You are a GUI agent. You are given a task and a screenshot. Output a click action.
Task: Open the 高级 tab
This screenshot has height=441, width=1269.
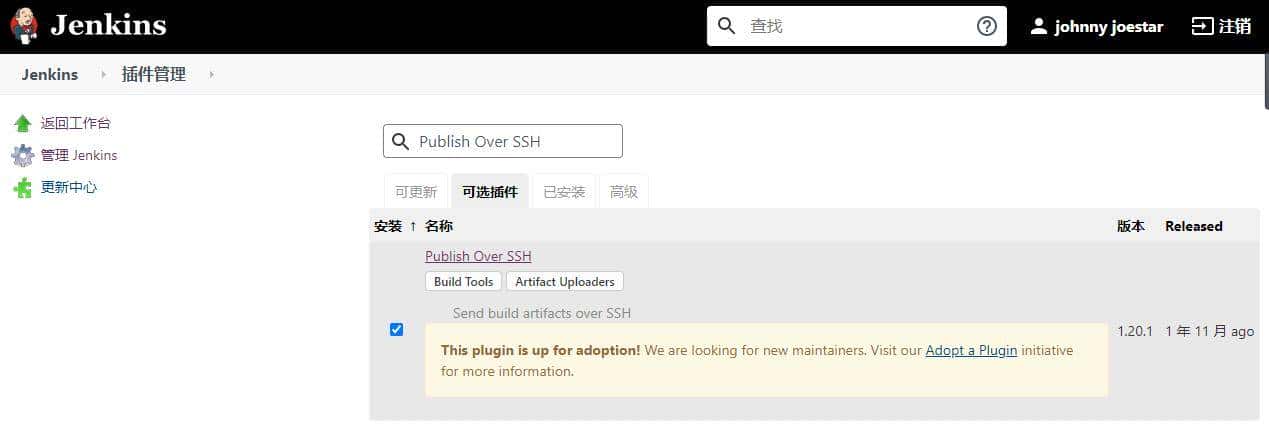[x=624, y=192]
